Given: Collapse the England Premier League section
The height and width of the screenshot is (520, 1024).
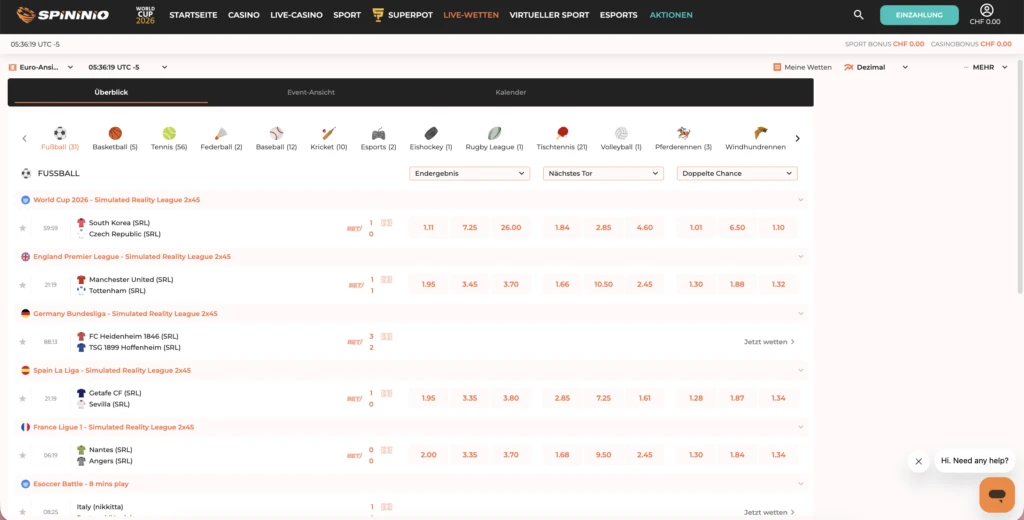Looking at the screenshot, I should click(801, 257).
